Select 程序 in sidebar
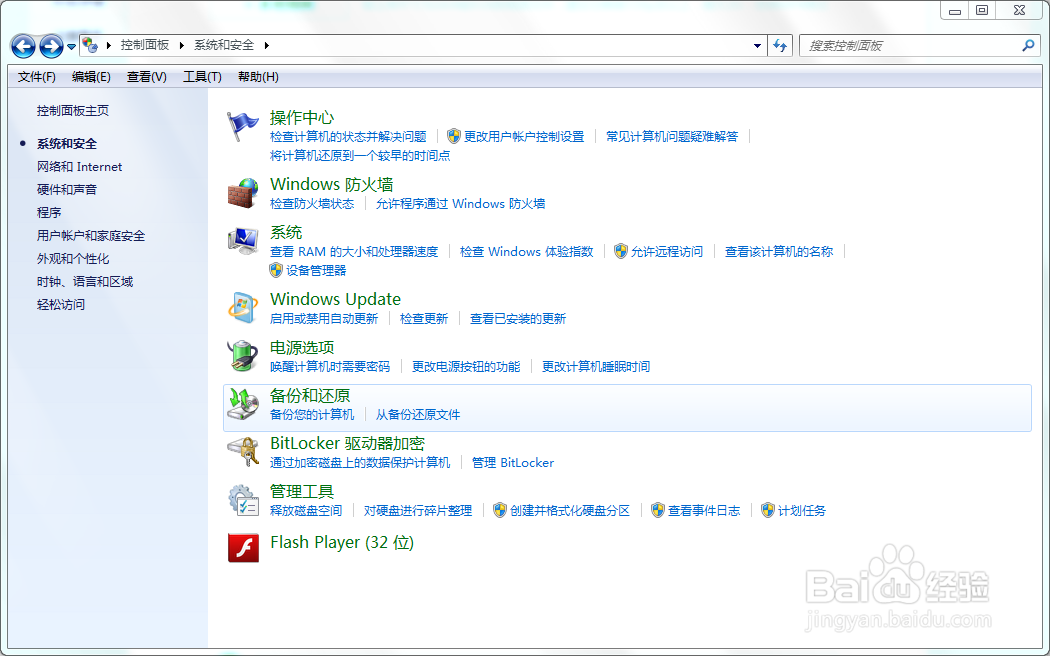 pos(49,212)
